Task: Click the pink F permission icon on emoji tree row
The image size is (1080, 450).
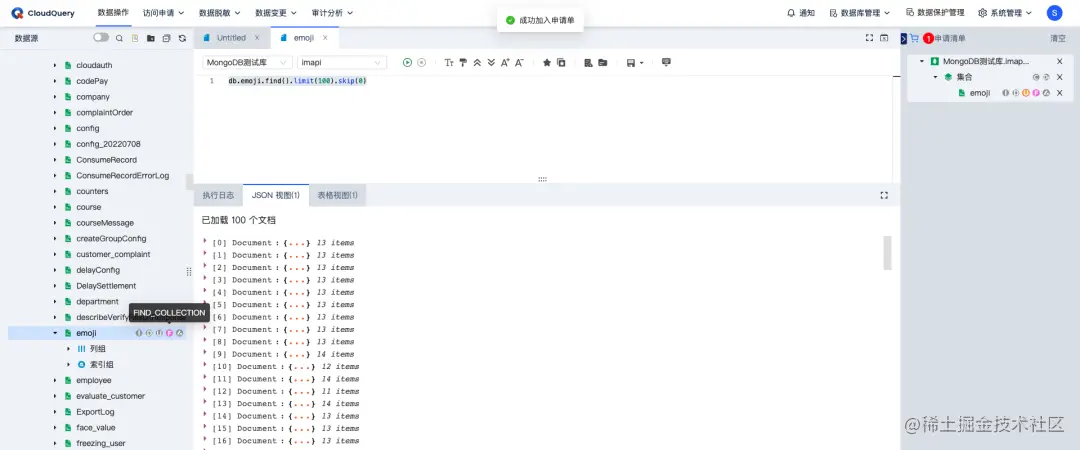Action: click(x=169, y=334)
